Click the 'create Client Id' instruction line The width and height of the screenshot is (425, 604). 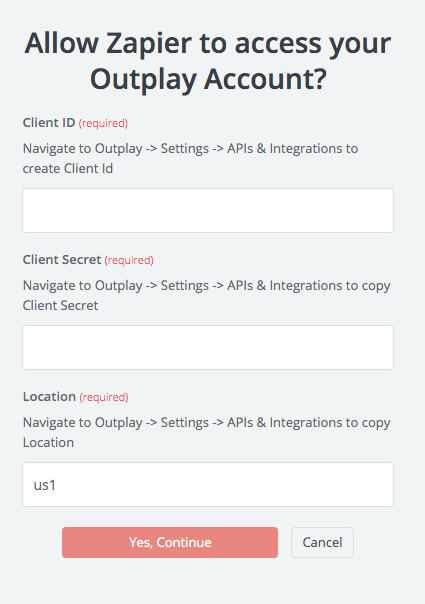68,169
